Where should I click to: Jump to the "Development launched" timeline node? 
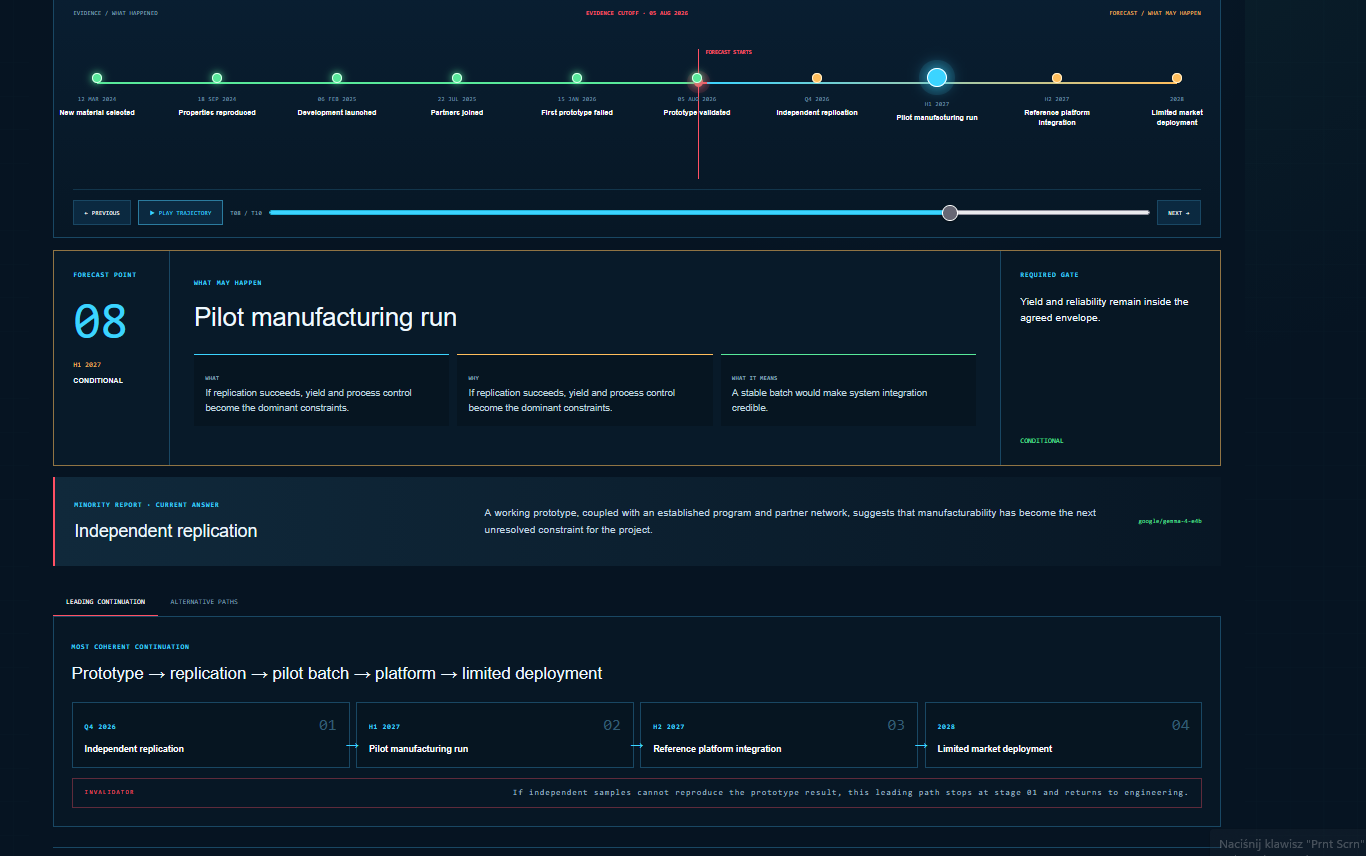pyautogui.click(x=337, y=78)
